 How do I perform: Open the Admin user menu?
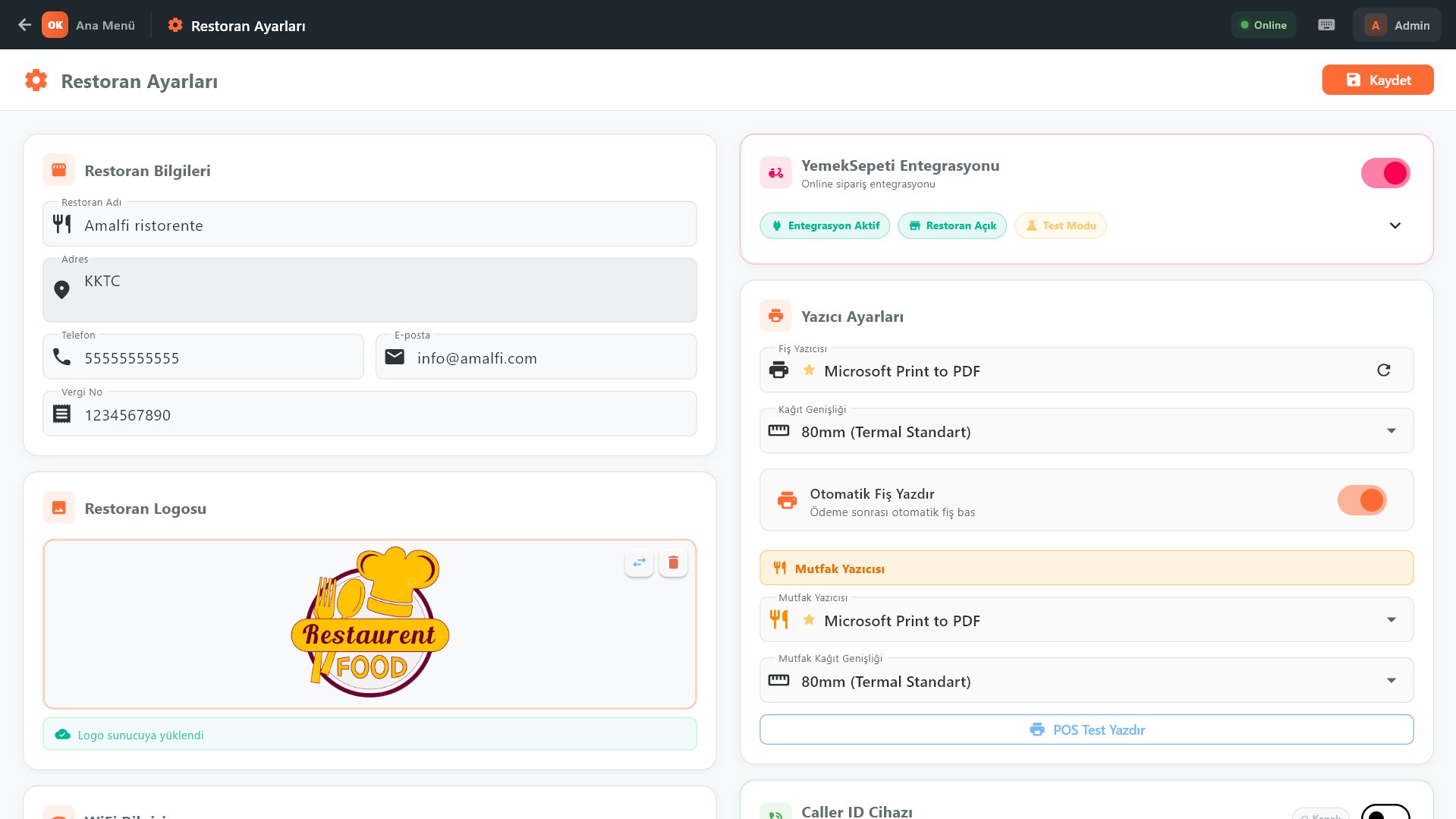[x=1397, y=25]
